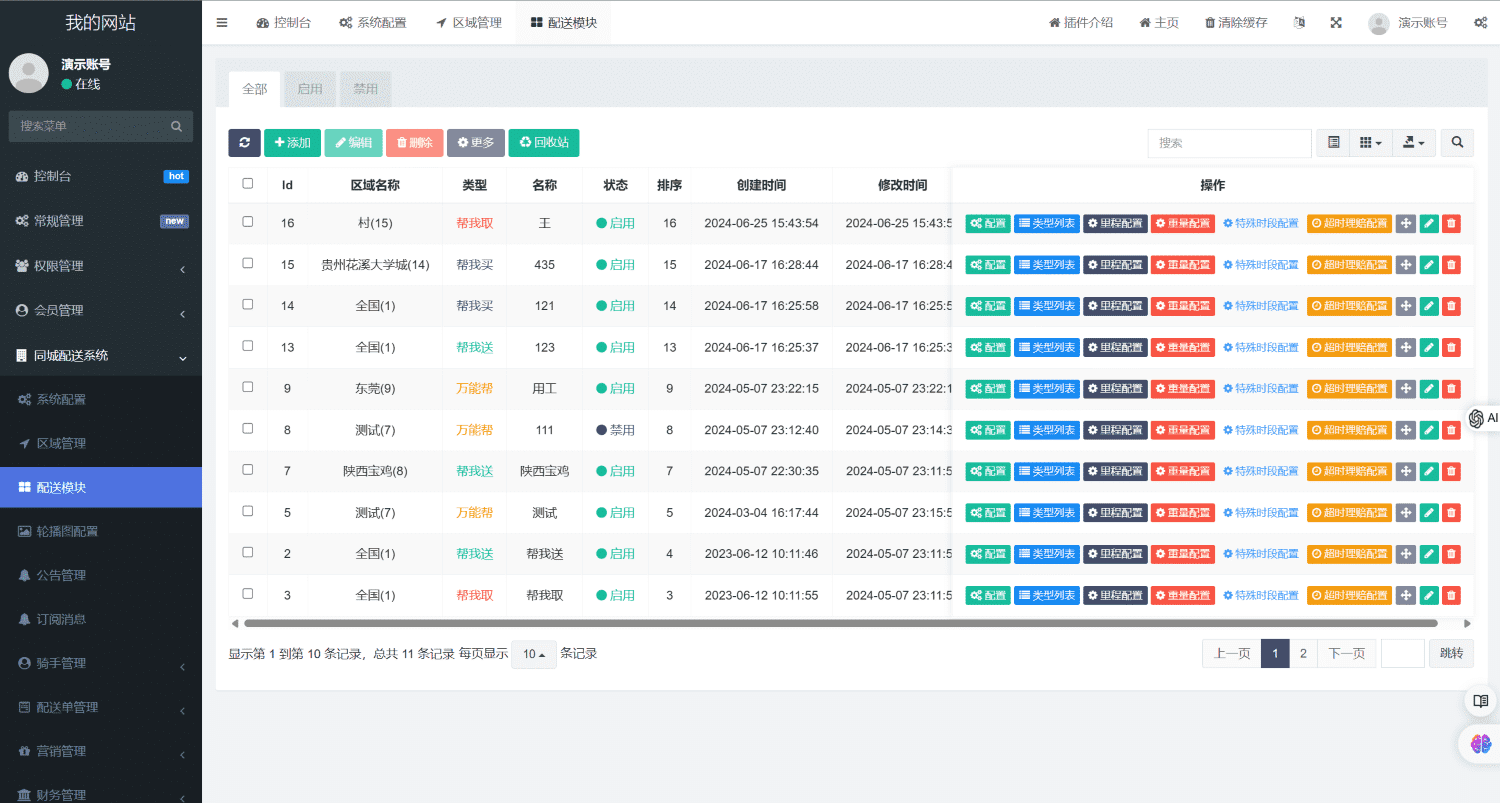Switch to the 禁用 filter tab
Image resolution: width=1500 pixels, height=803 pixels.
[366, 89]
